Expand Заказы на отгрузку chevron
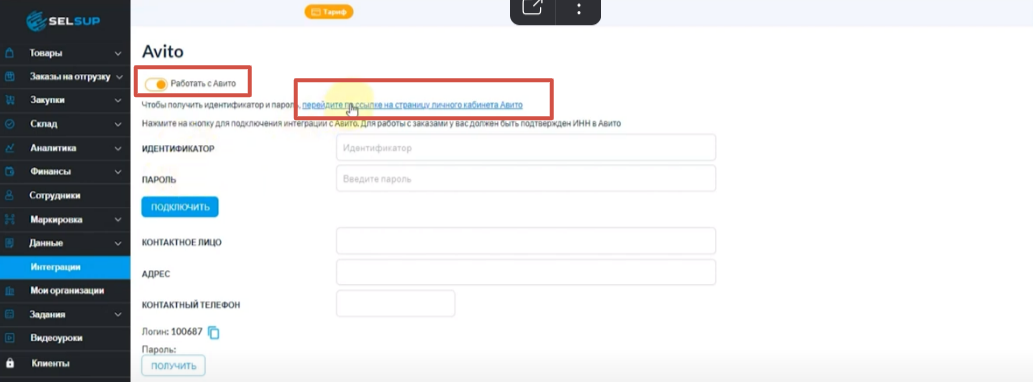This screenshot has width=1033, height=382. click(119, 77)
